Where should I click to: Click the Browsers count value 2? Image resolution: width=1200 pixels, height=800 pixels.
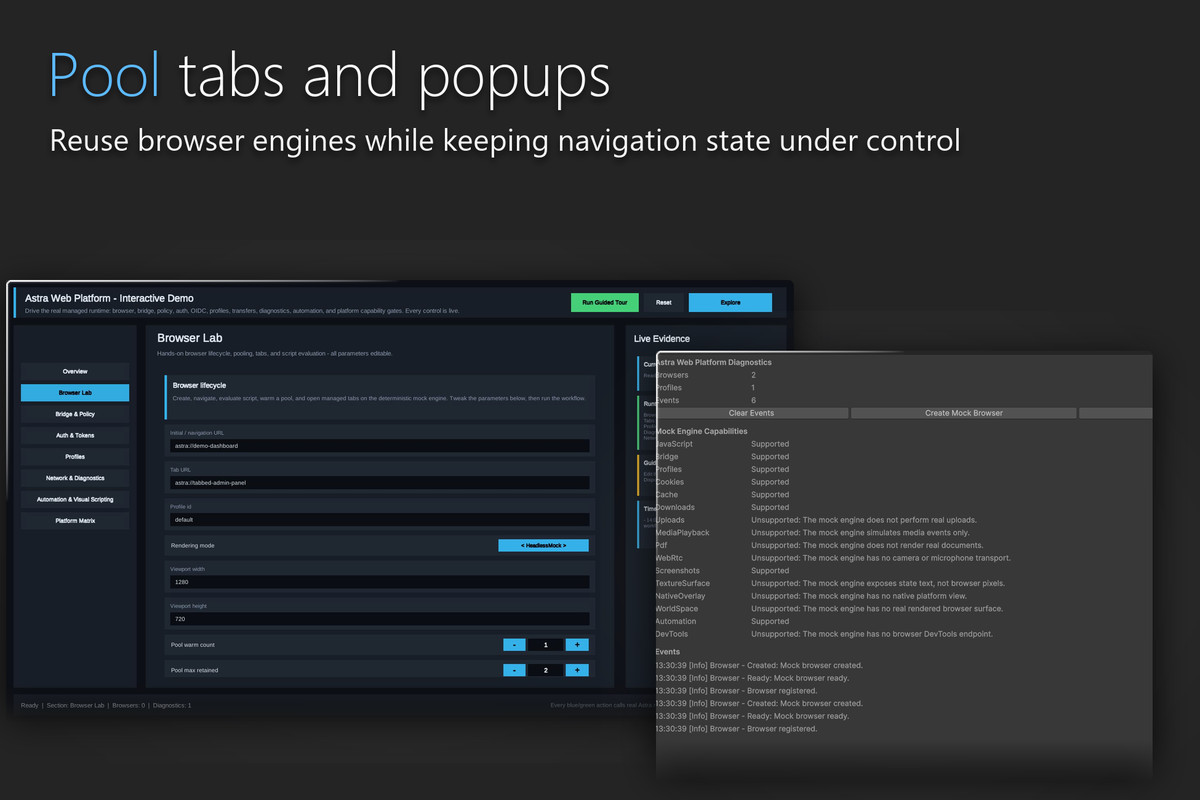tap(754, 375)
